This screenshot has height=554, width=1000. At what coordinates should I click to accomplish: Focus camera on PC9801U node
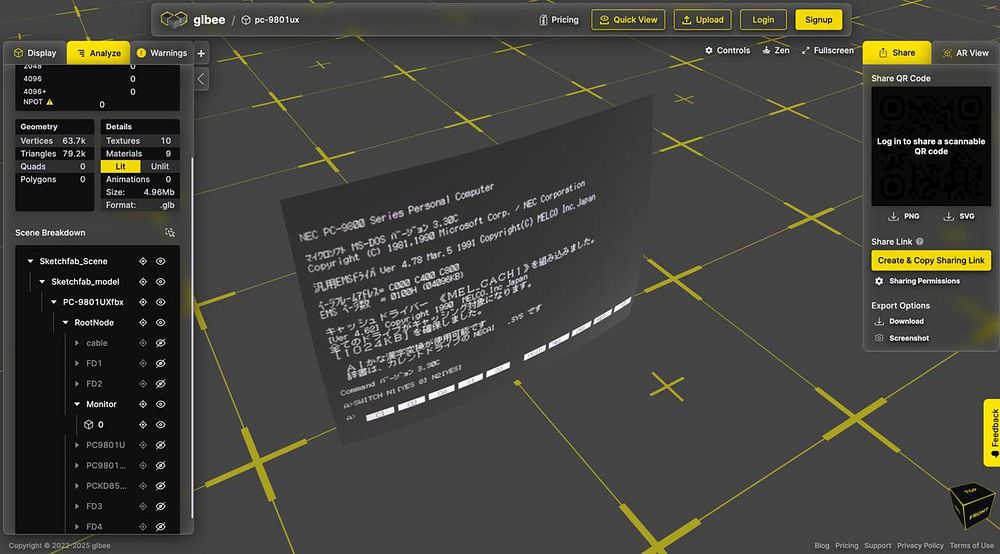pos(143,445)
